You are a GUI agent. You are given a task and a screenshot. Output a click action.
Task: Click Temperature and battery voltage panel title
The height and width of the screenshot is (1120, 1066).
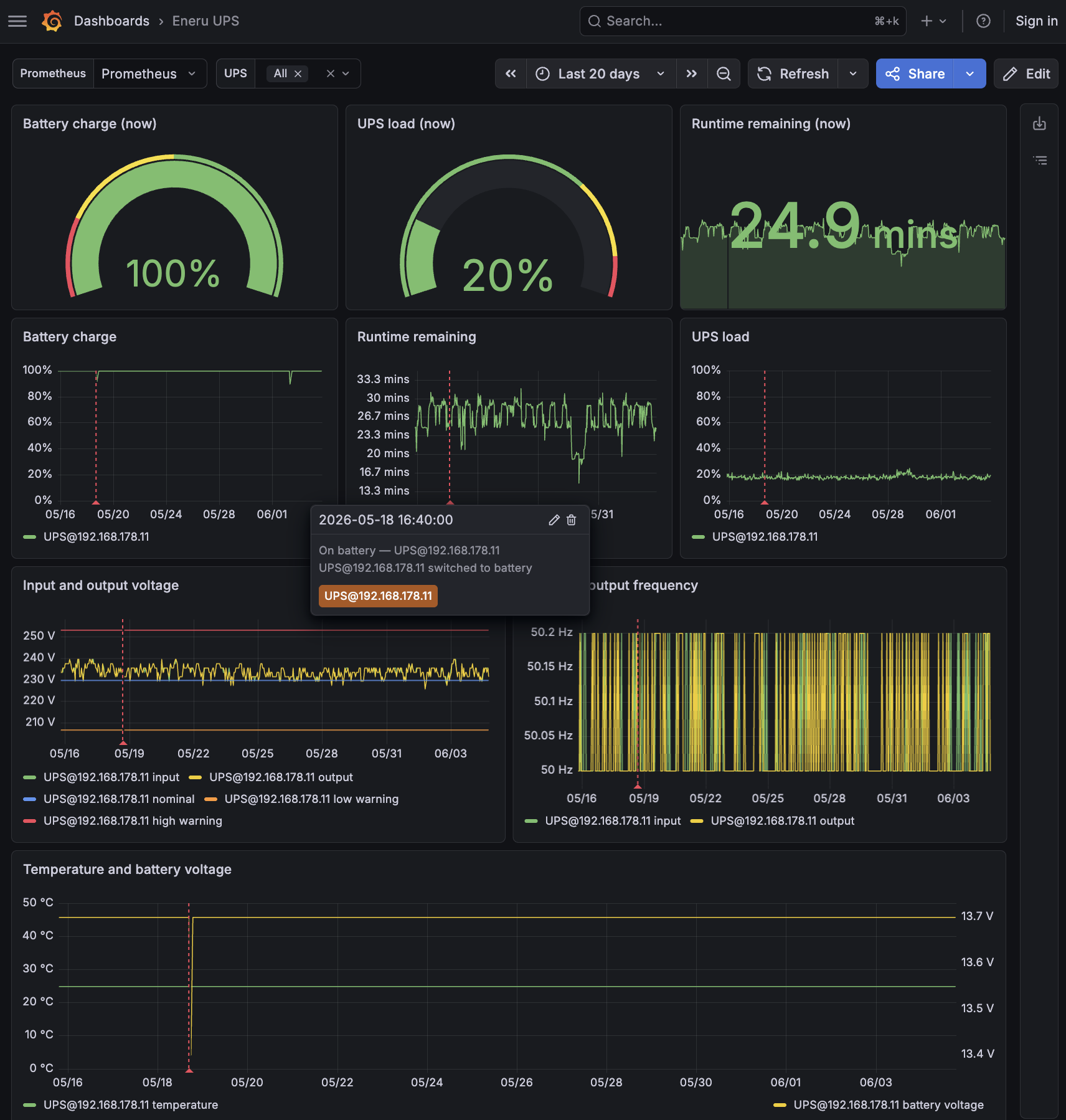point(127,869)
